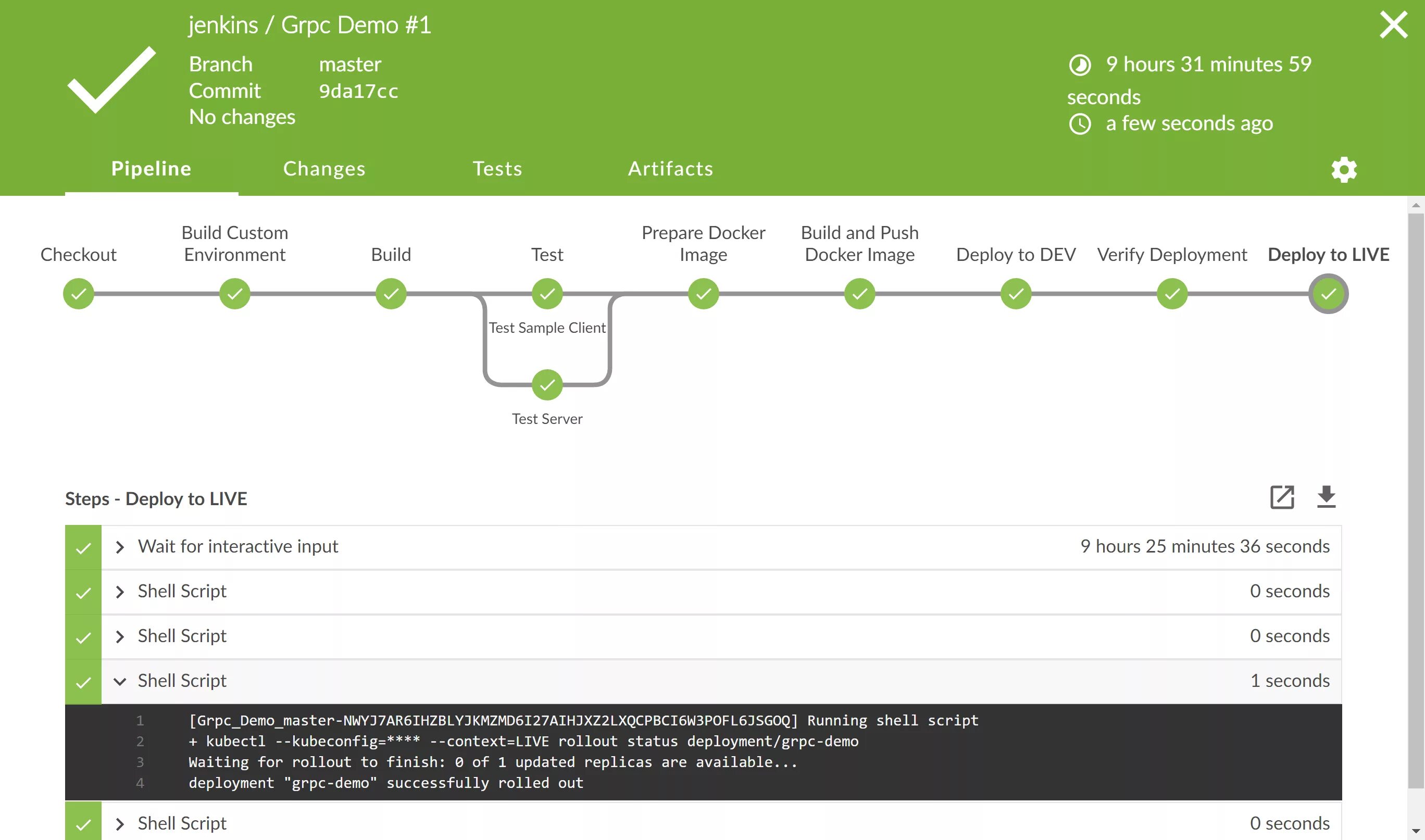The height and width of the screenshot is (840, 1425).
Task: Click the large run-success checkmark icon
Action: tap(111, 80)
